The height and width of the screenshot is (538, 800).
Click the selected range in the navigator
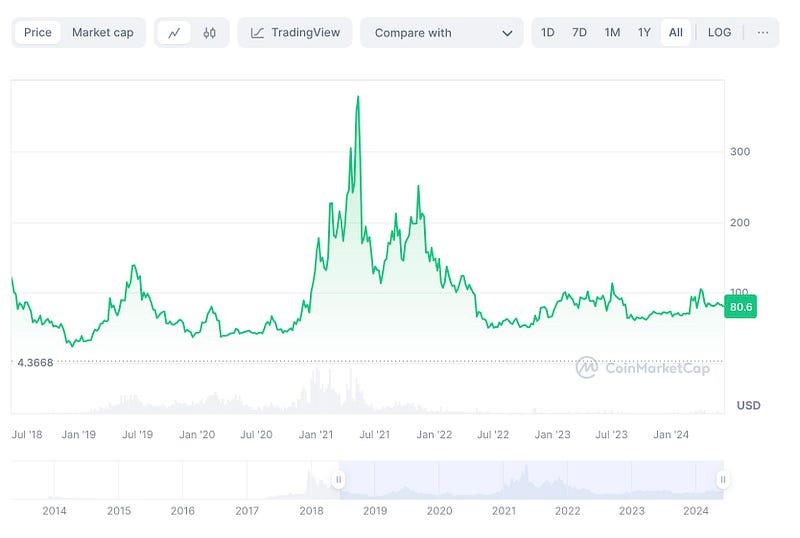pos(531,480)
